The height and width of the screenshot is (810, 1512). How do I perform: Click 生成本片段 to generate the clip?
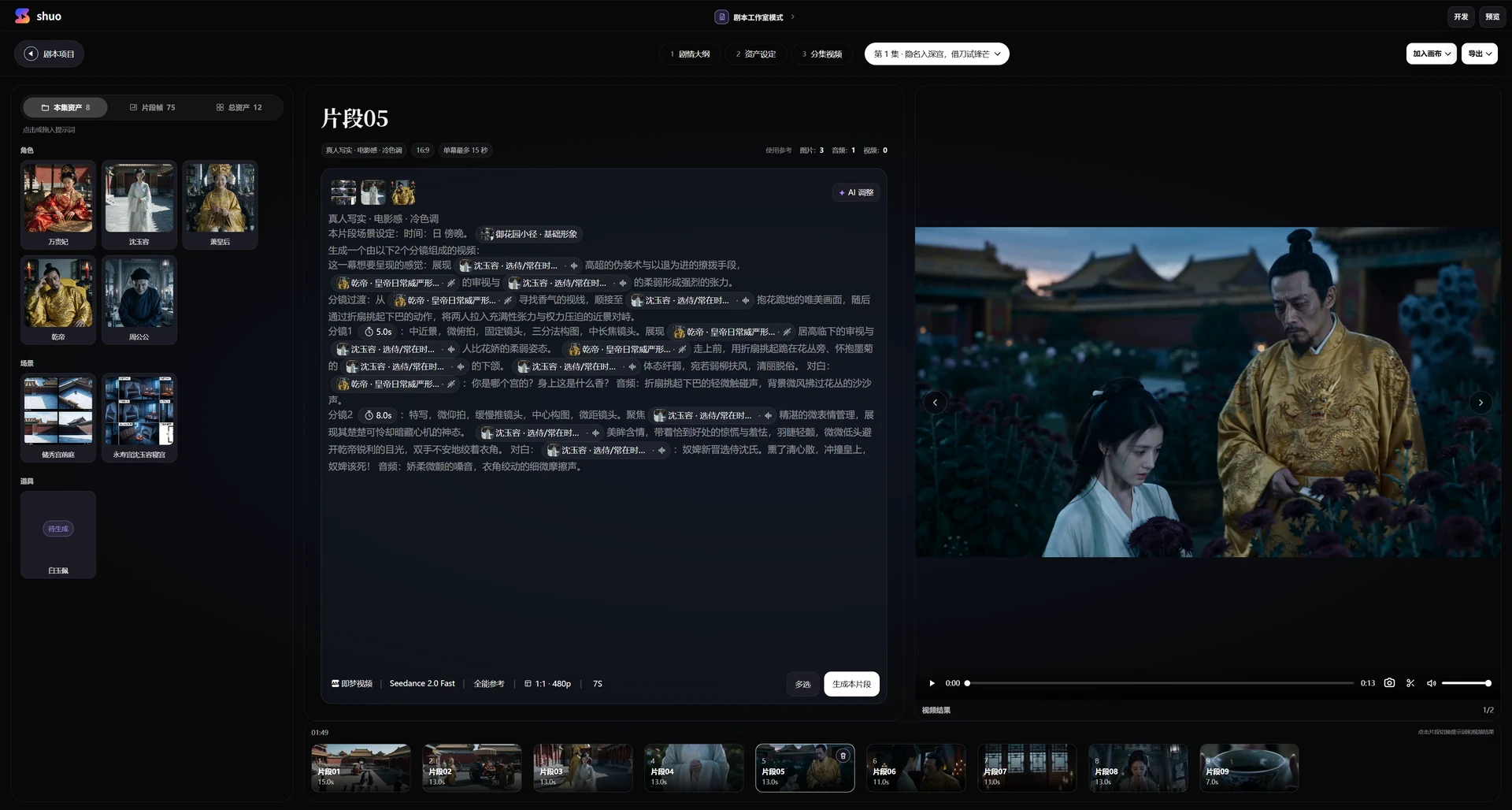pos(851,684)
